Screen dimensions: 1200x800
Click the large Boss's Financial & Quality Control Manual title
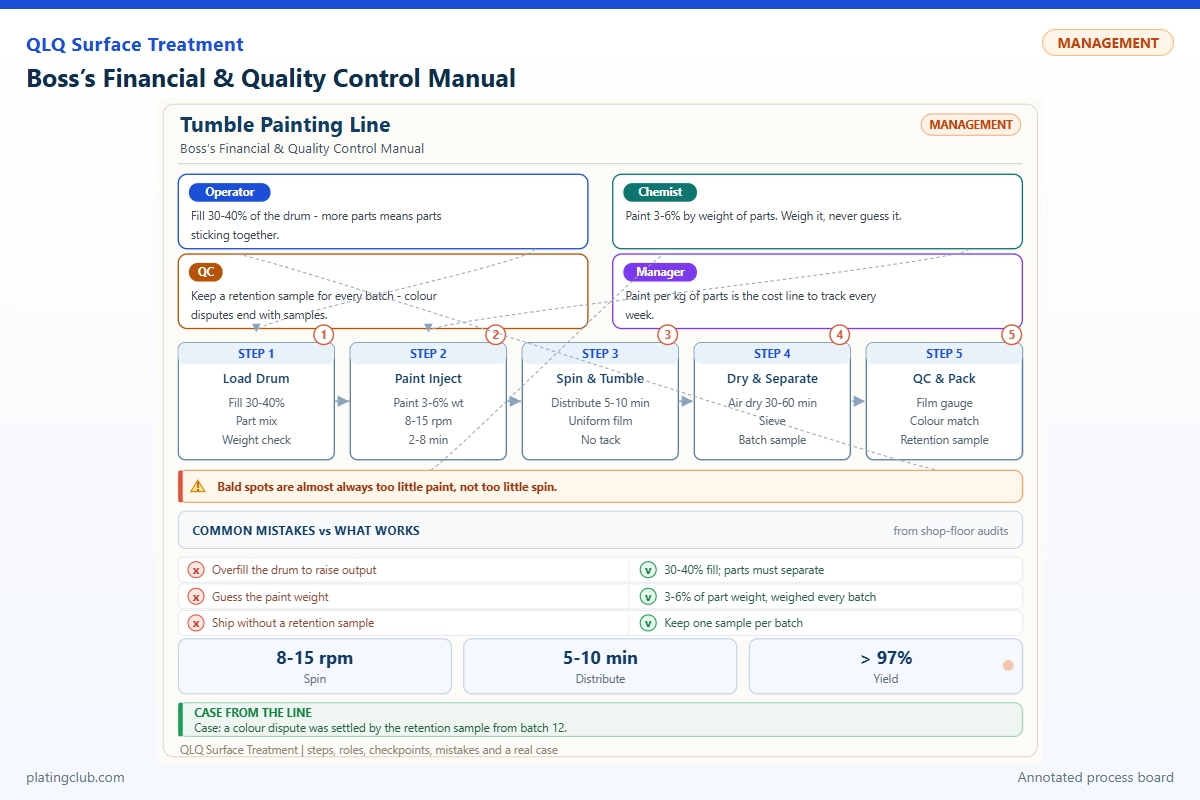tap(271, 78)
